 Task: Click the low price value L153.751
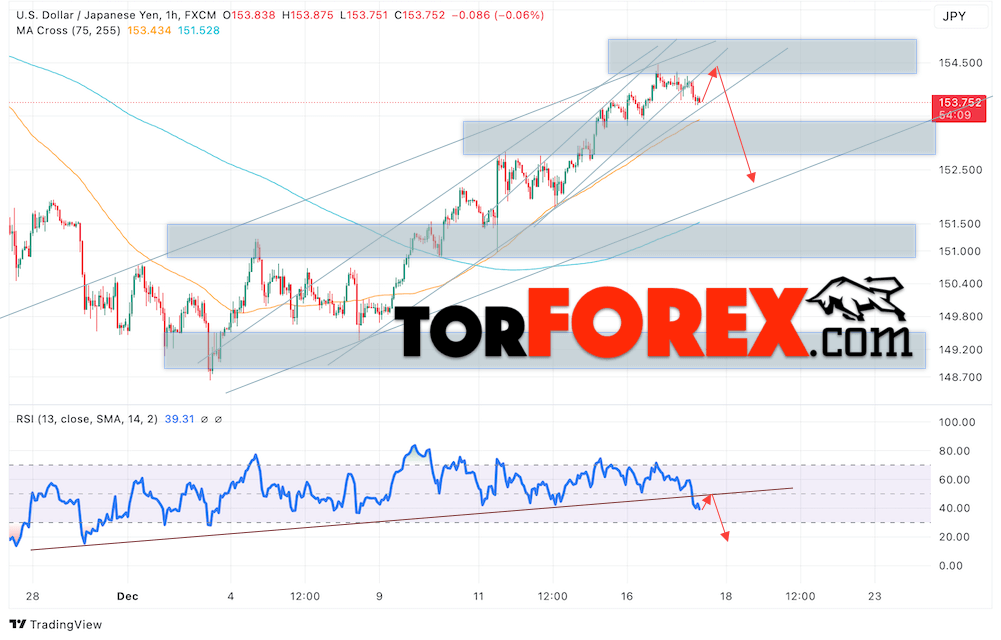pos(364,15)
